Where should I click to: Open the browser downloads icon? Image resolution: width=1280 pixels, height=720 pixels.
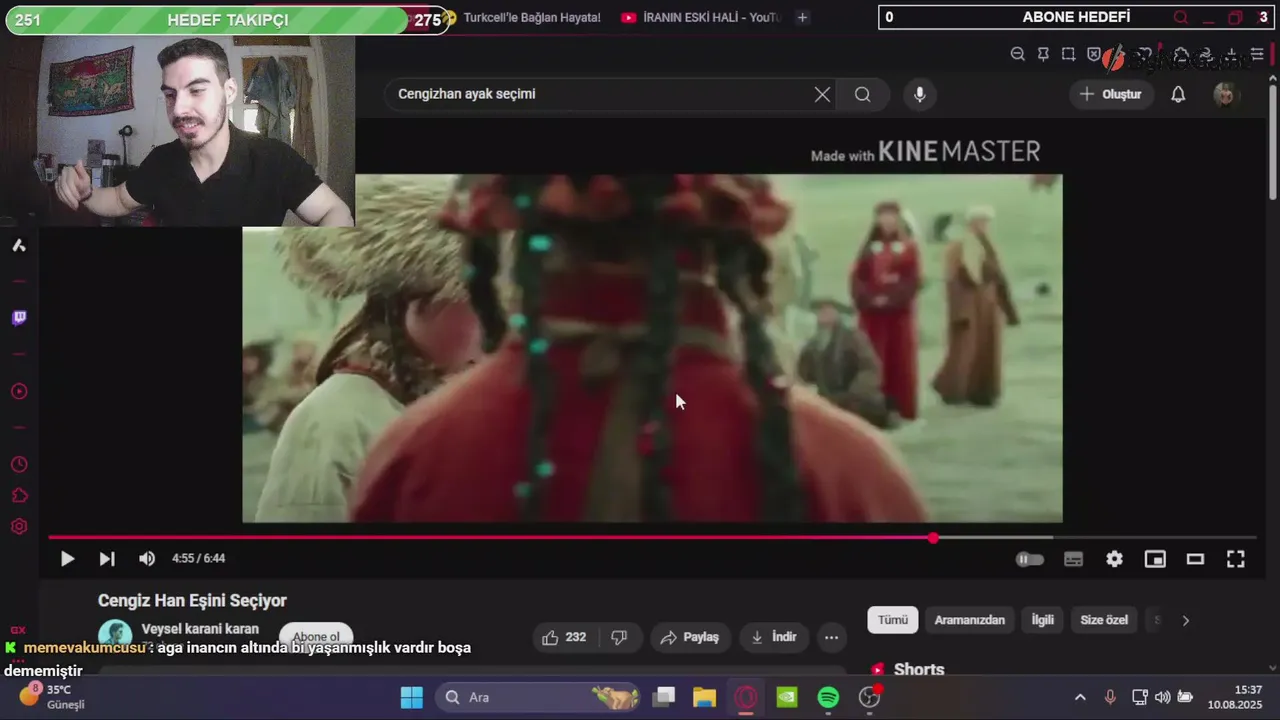(1232, 54)
